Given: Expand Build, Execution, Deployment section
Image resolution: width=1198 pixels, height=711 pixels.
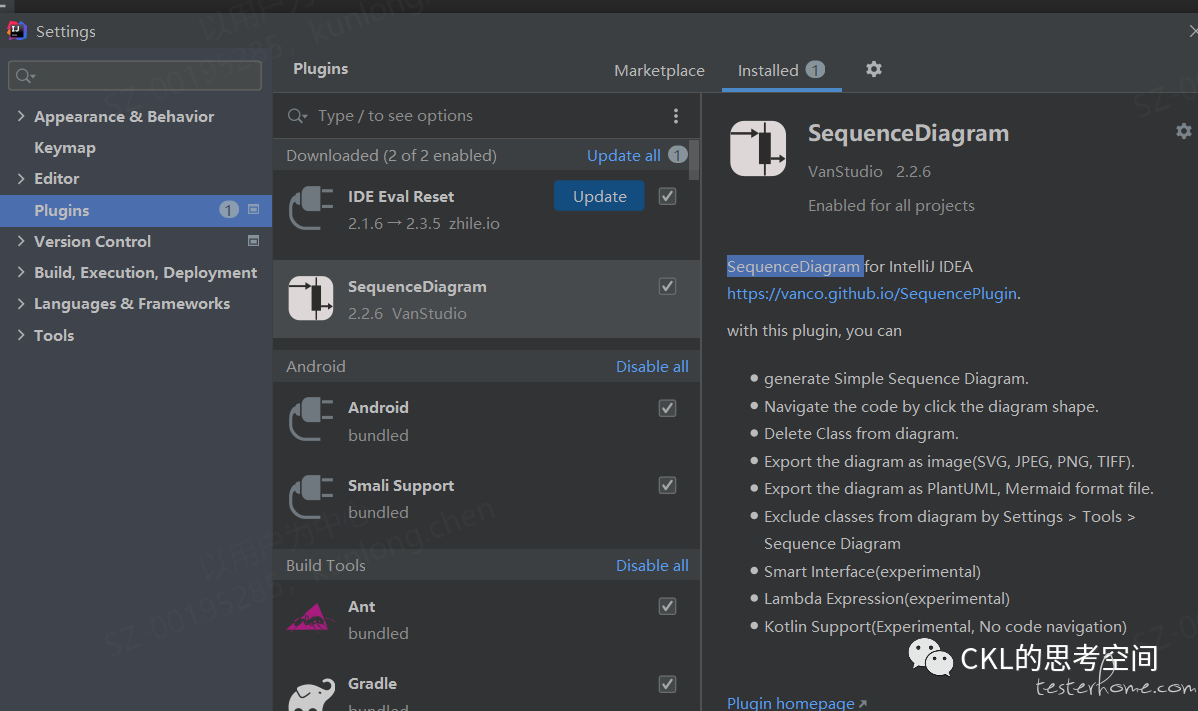Looking at the screenshot, I should click(21, 272).
